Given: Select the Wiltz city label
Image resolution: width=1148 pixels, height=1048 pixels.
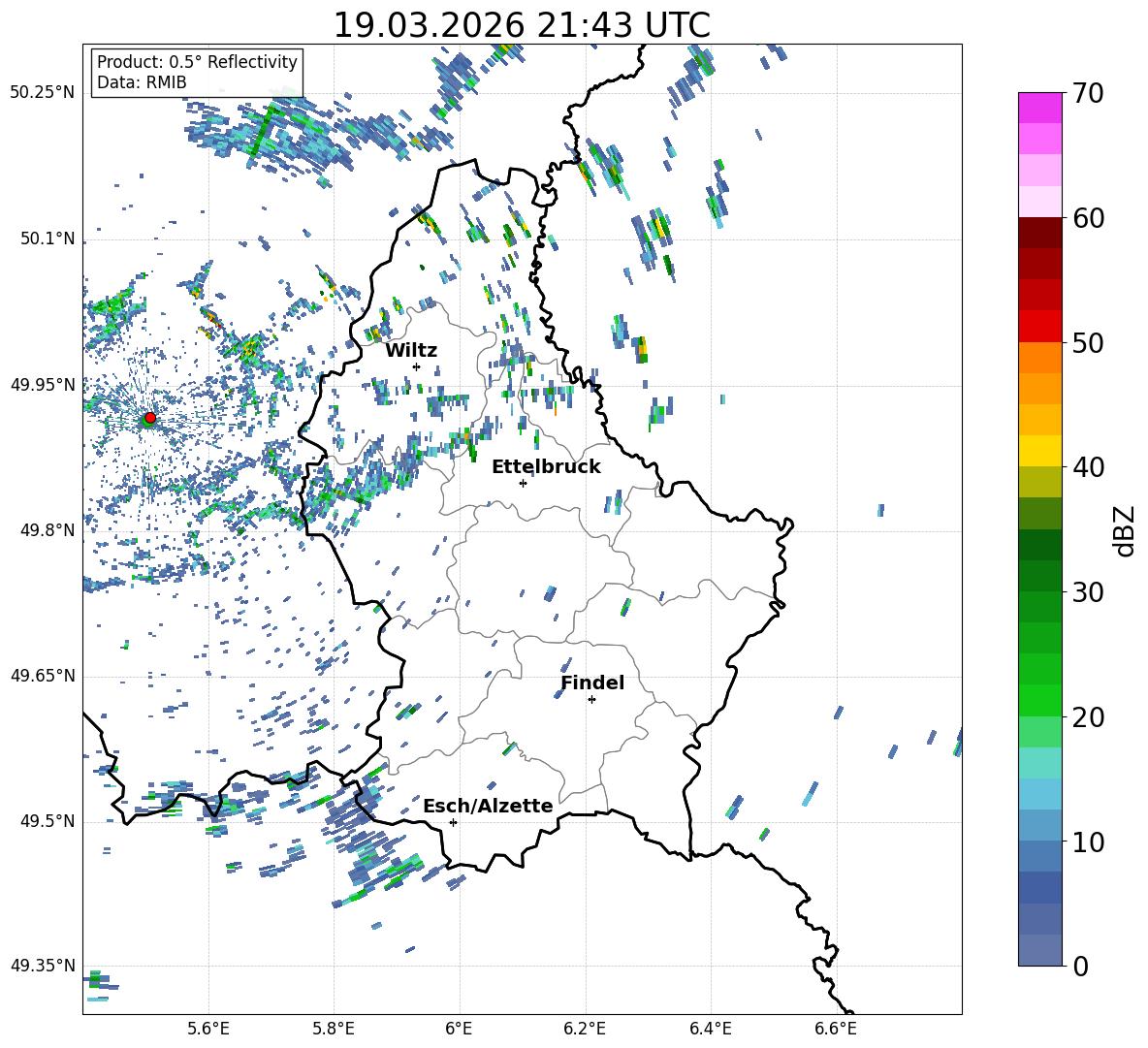Looking at the screenshot, I should tap(411, 350).
